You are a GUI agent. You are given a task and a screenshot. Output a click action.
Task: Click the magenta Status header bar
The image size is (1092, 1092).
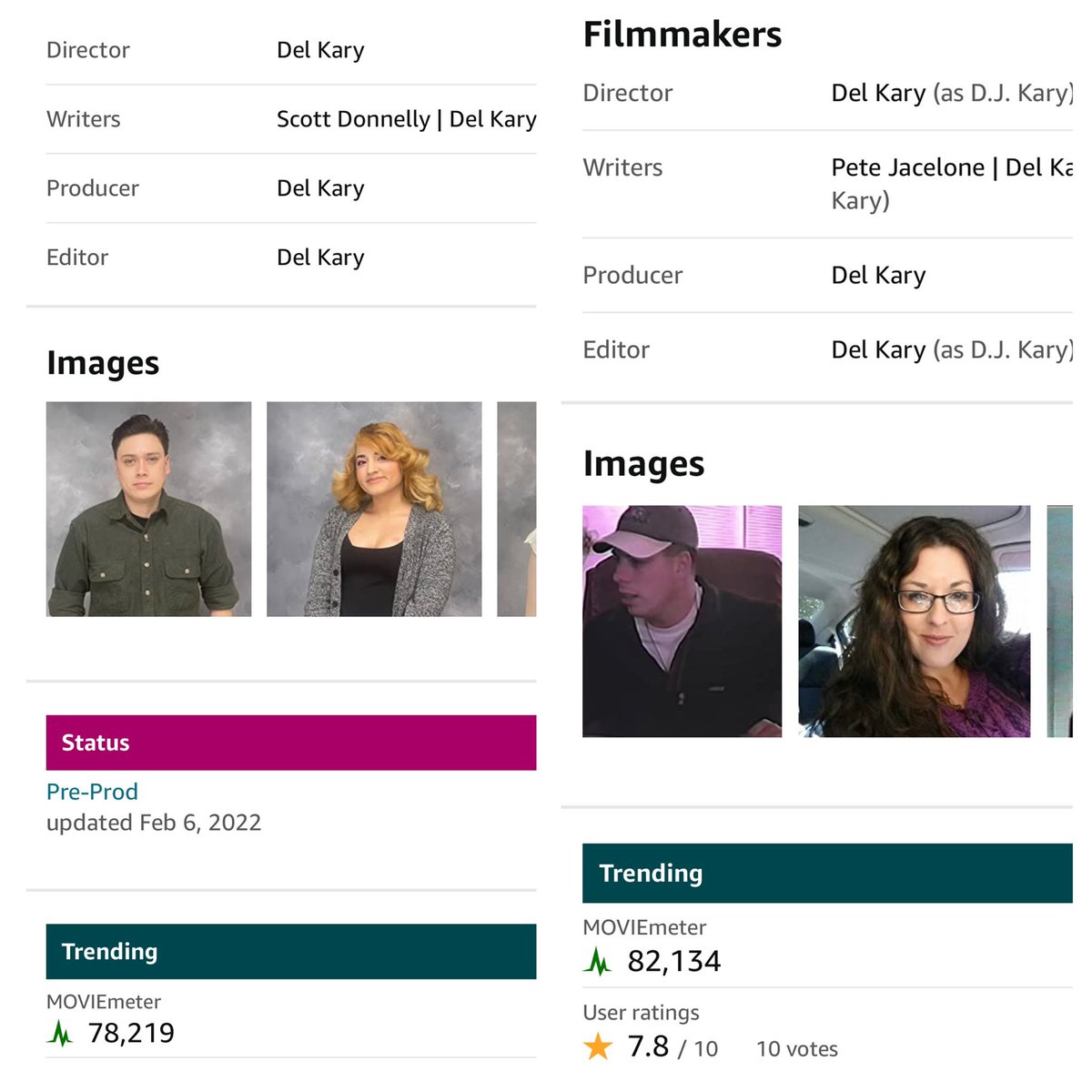pos(291,743)
